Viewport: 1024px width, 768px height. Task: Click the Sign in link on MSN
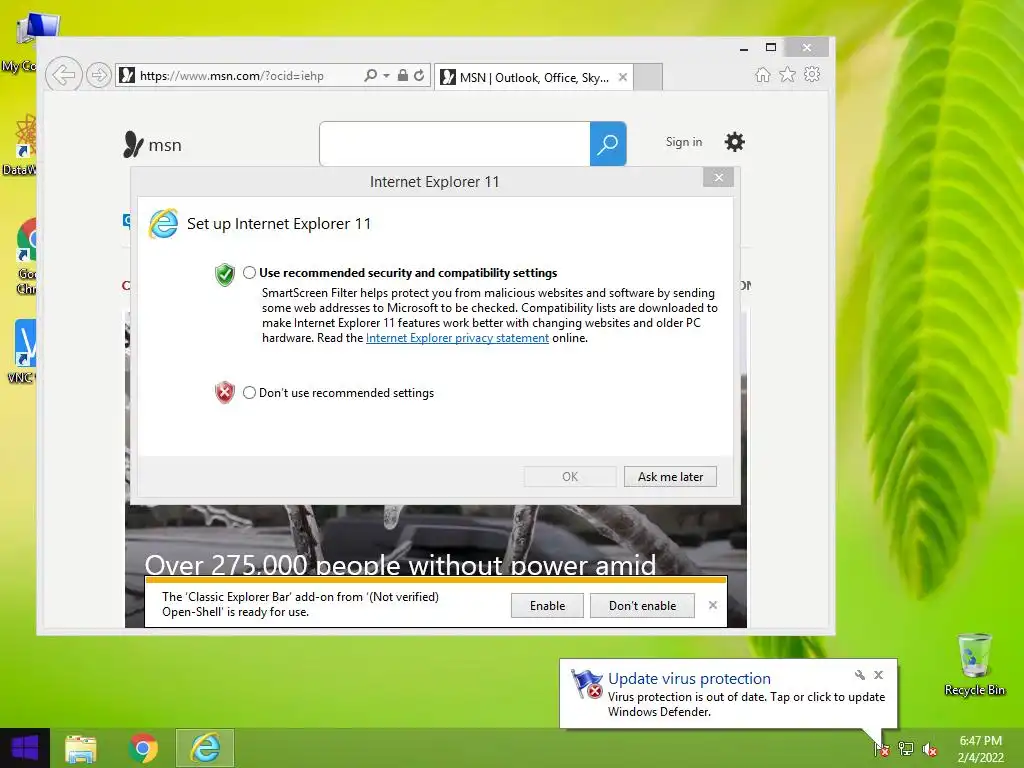tap(684, 142)
